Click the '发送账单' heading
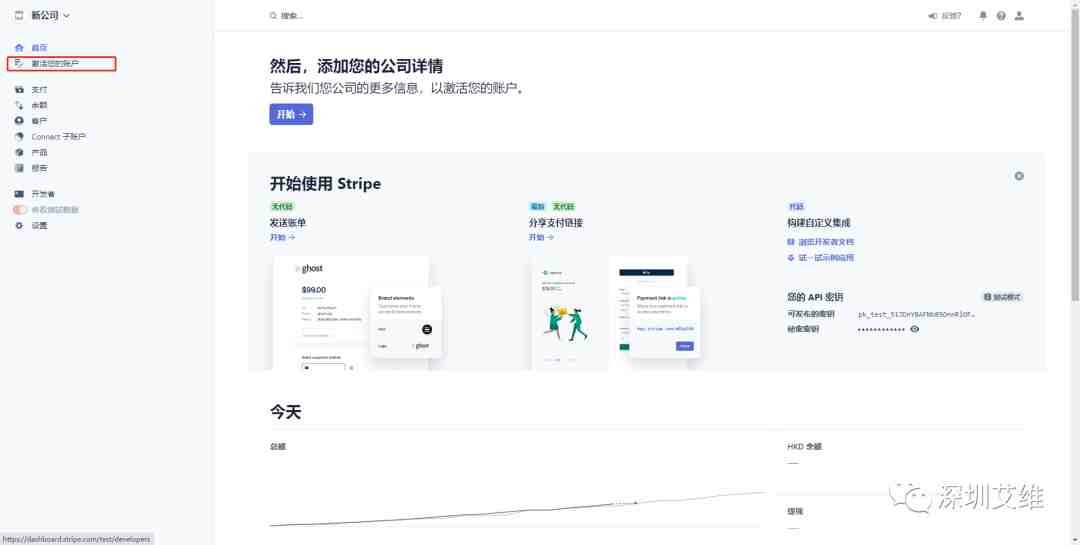This screenshot has width=1080, height=545. click(288, 223)
